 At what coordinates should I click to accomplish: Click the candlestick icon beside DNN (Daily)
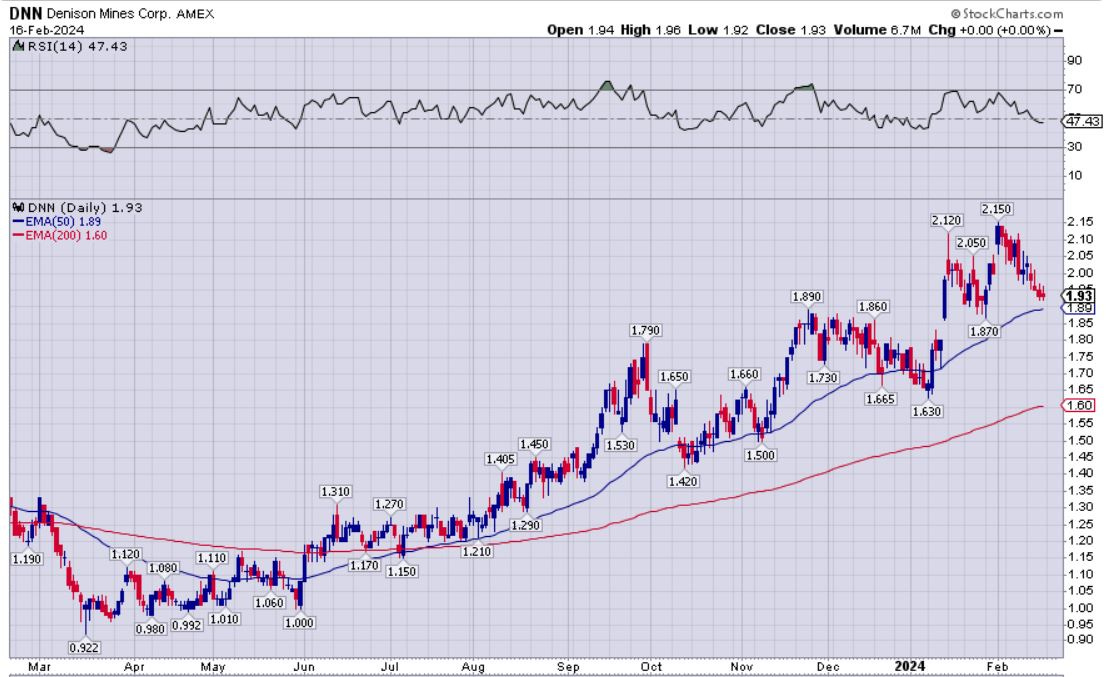tap(18, 208)
